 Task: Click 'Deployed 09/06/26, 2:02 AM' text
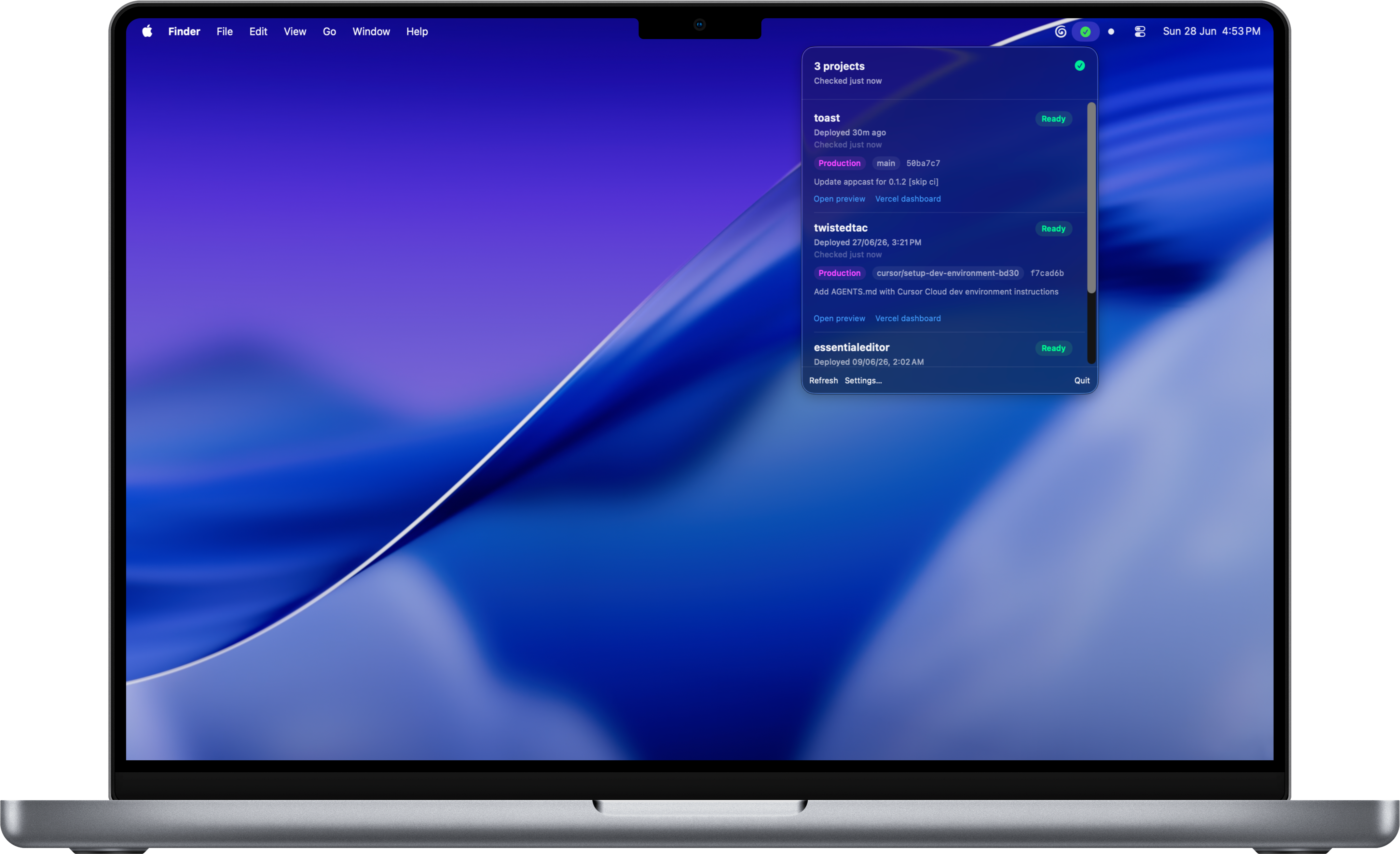[x=868, y=362]
